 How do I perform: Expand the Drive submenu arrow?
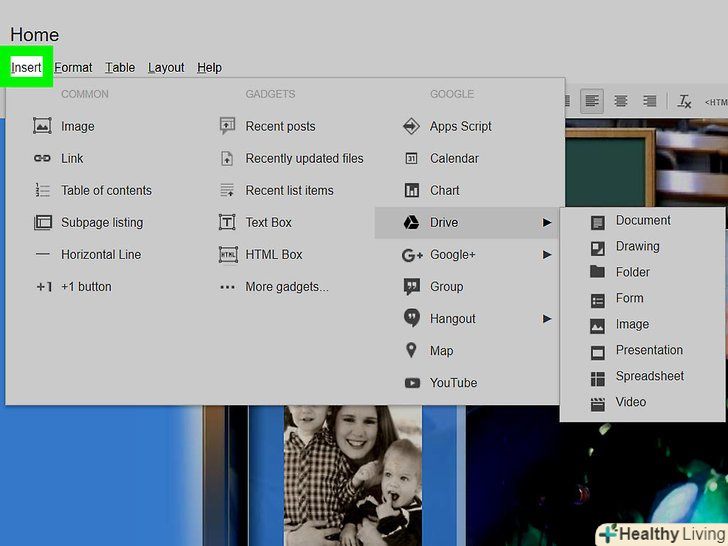(x=547, y=223)
